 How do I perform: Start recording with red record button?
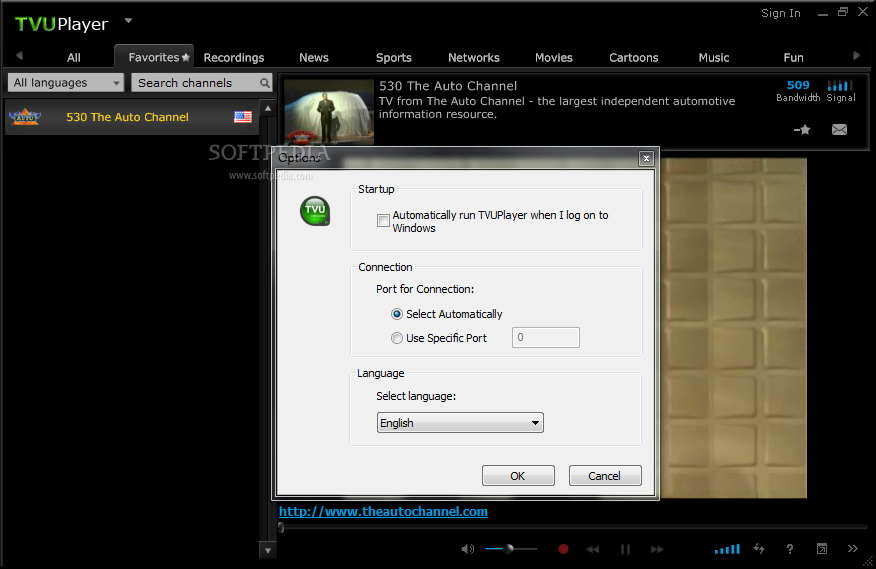(563, 549)
